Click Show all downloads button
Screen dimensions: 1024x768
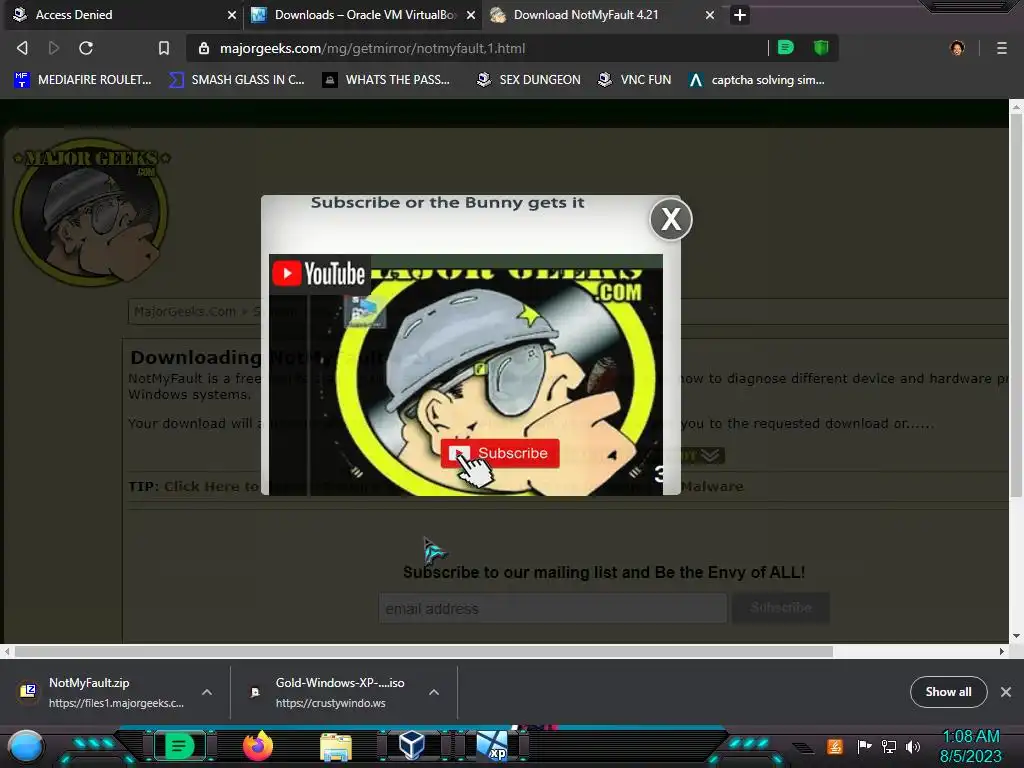948,692
